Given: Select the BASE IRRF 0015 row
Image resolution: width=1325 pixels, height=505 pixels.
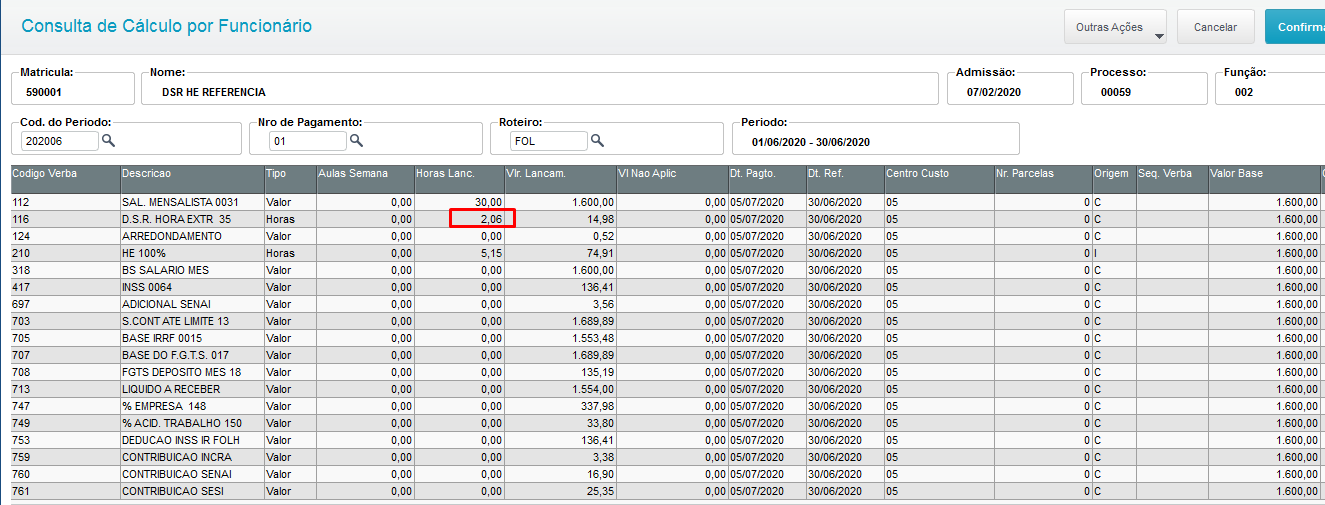Looking at the screenshot, I should coord(668,338).
